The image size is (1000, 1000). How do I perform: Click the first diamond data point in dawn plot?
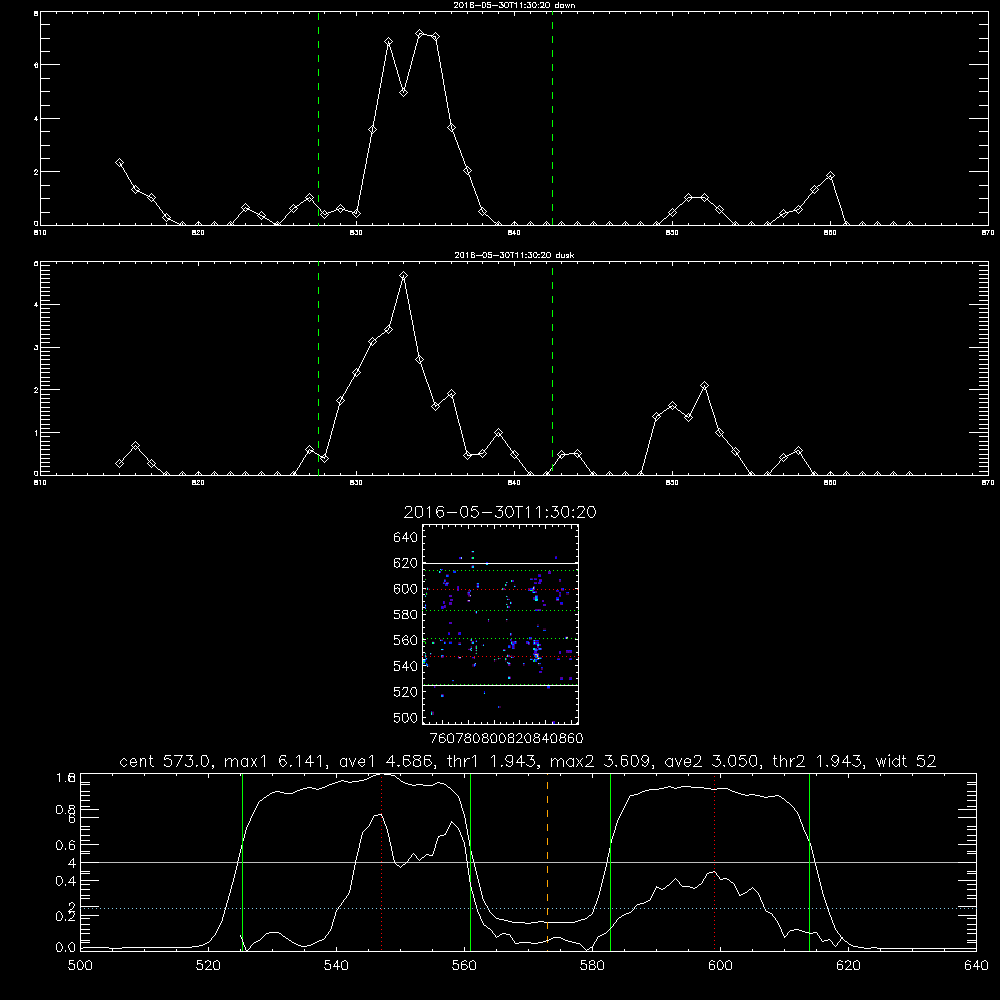[119, 163]
